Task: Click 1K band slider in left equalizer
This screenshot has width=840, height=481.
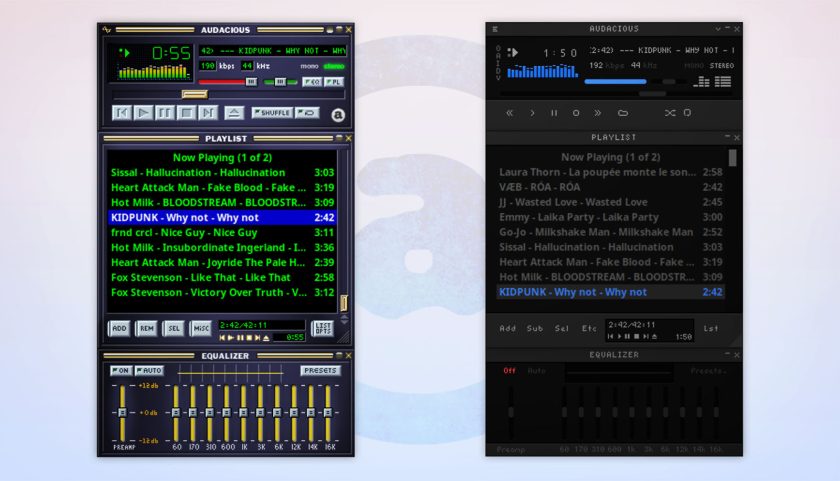Action: [x=243, y=412]
